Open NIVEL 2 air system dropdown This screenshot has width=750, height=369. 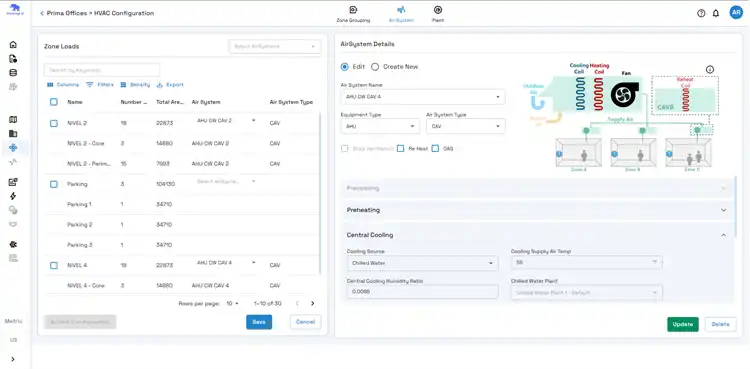226,121
